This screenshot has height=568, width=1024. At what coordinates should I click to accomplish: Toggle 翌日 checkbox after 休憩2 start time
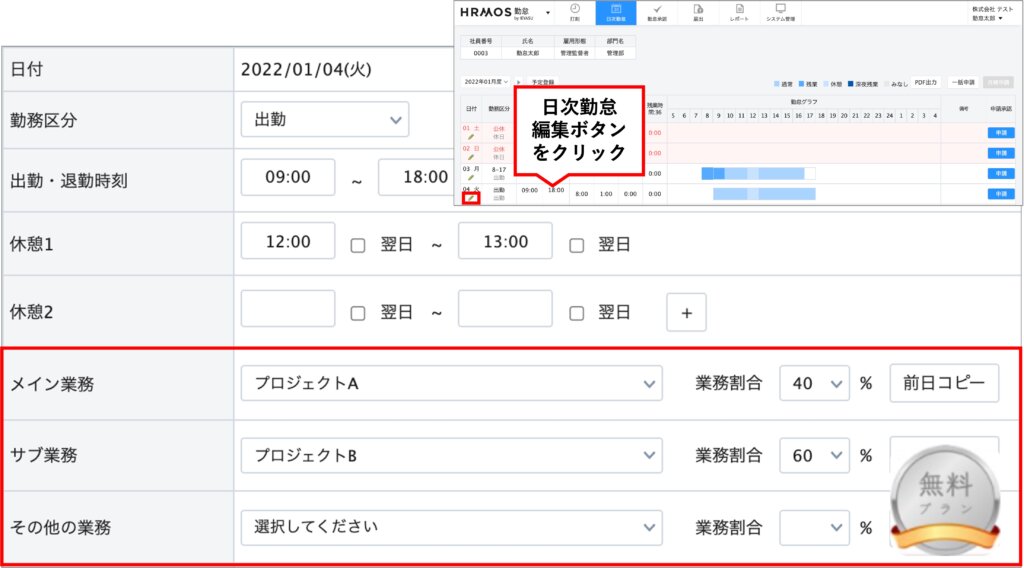coord(358,312)
